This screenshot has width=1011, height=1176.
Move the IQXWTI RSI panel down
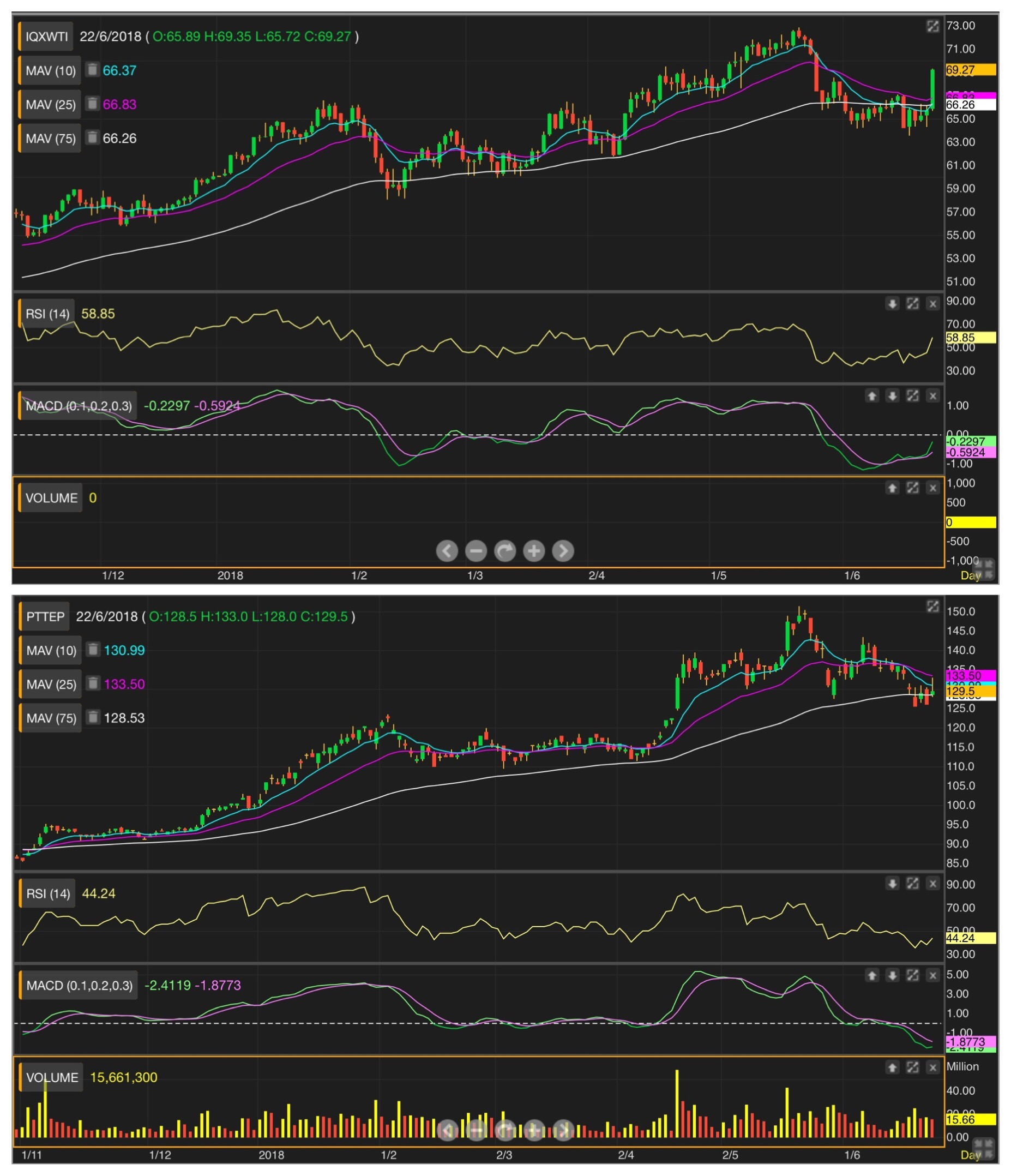pyautogui.click(x=892, y=304)
